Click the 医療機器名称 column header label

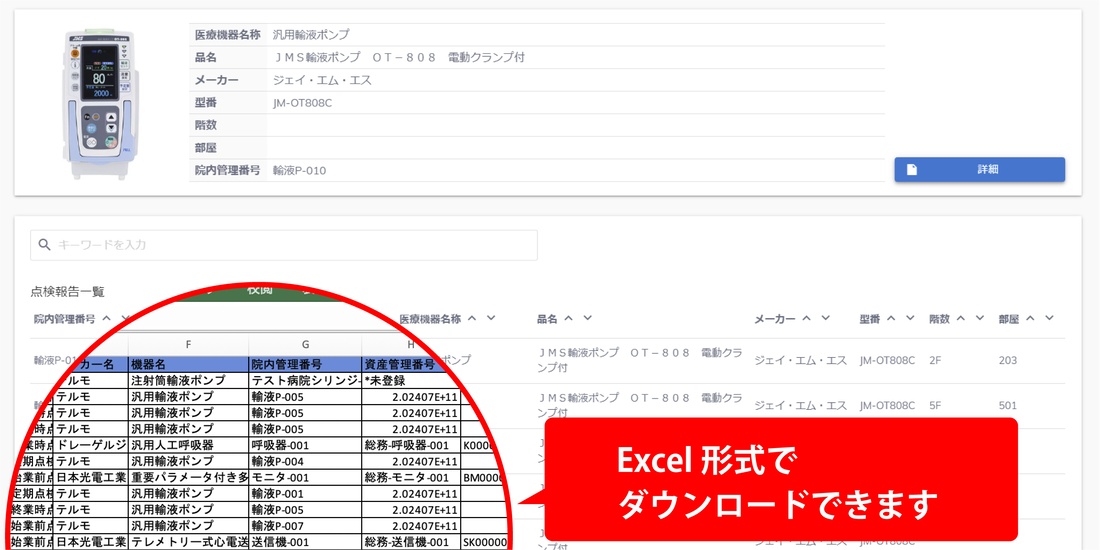coord(430,318)
